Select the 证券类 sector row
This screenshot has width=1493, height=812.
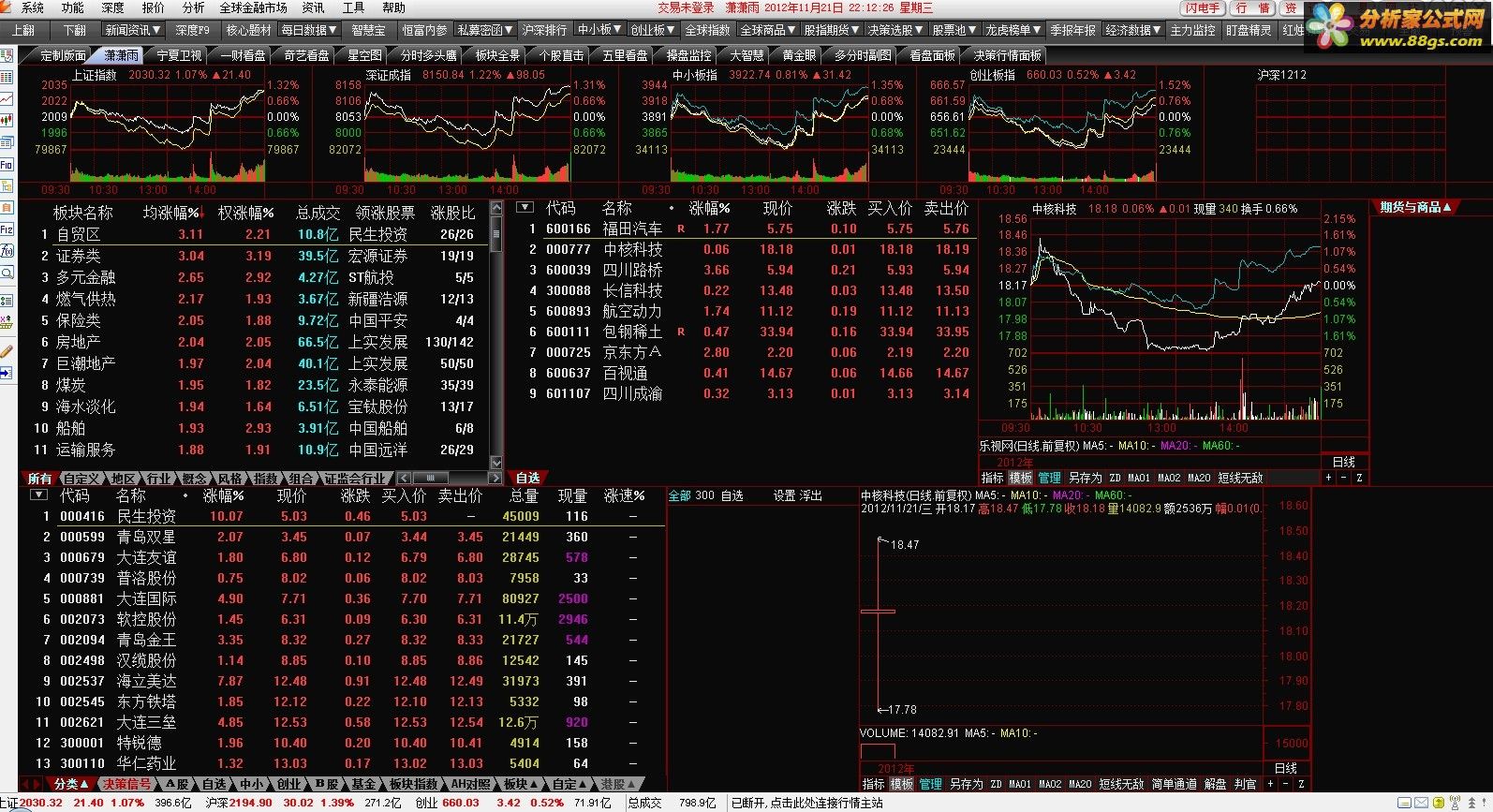click(255, 256)
